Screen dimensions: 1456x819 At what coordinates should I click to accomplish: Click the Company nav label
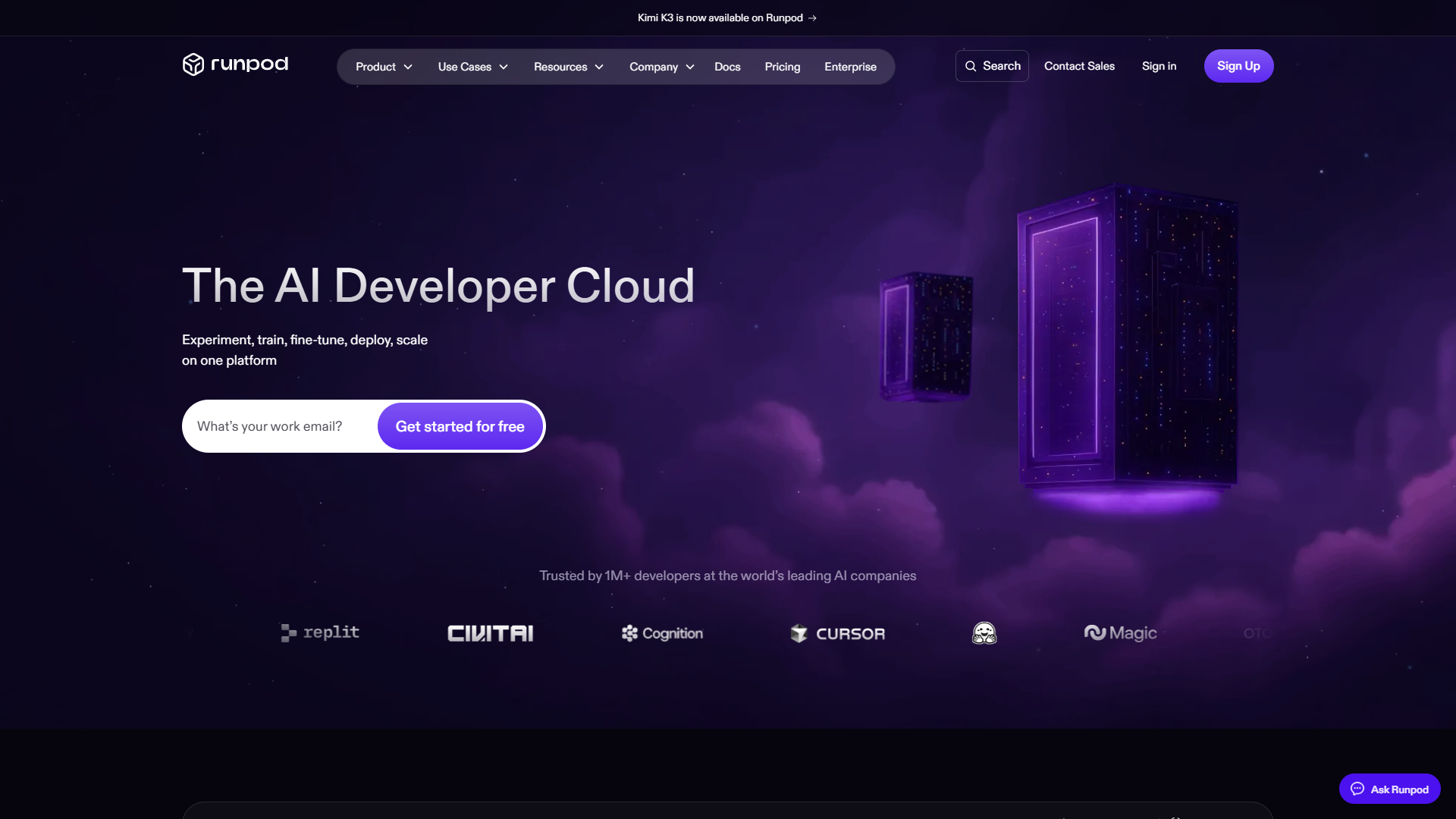pyautogui.click(x=654, y=67)
